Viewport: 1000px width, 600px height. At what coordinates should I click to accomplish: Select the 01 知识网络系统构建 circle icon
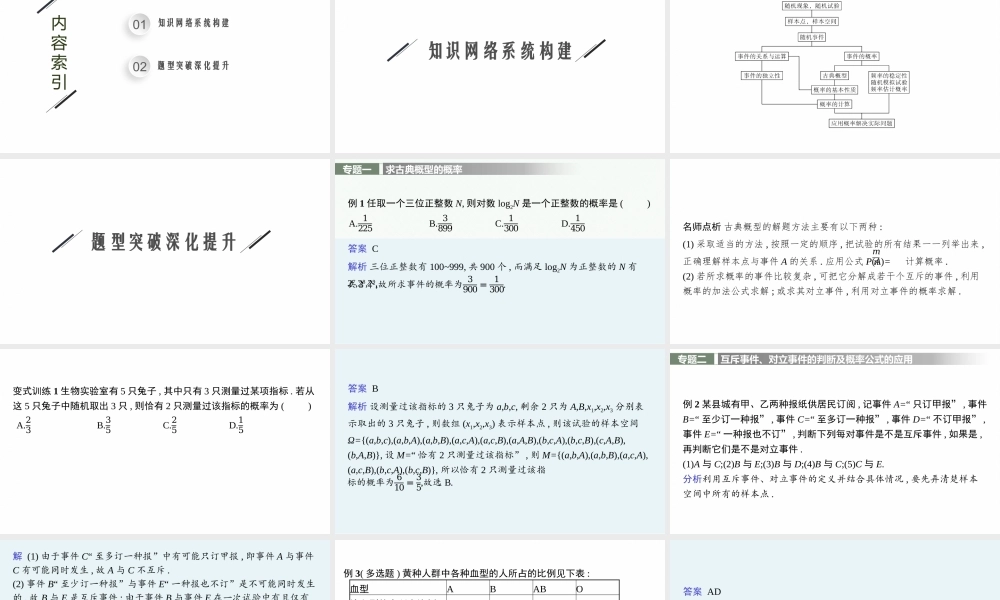coord(138,25)
